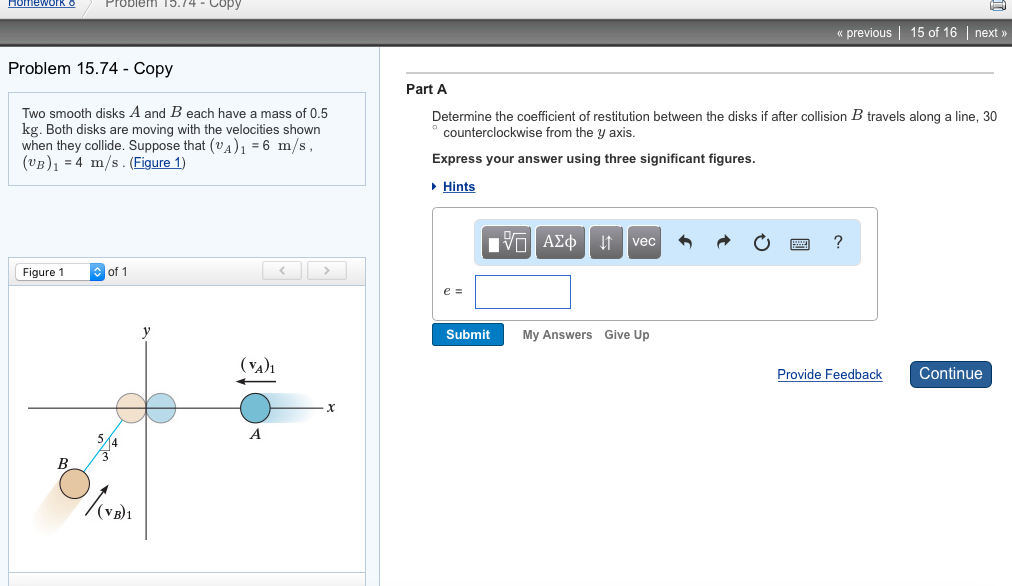Screen dimensions: 1012x586
Task: Open the keyboard shortcuts icon
Action: point(799,242)
